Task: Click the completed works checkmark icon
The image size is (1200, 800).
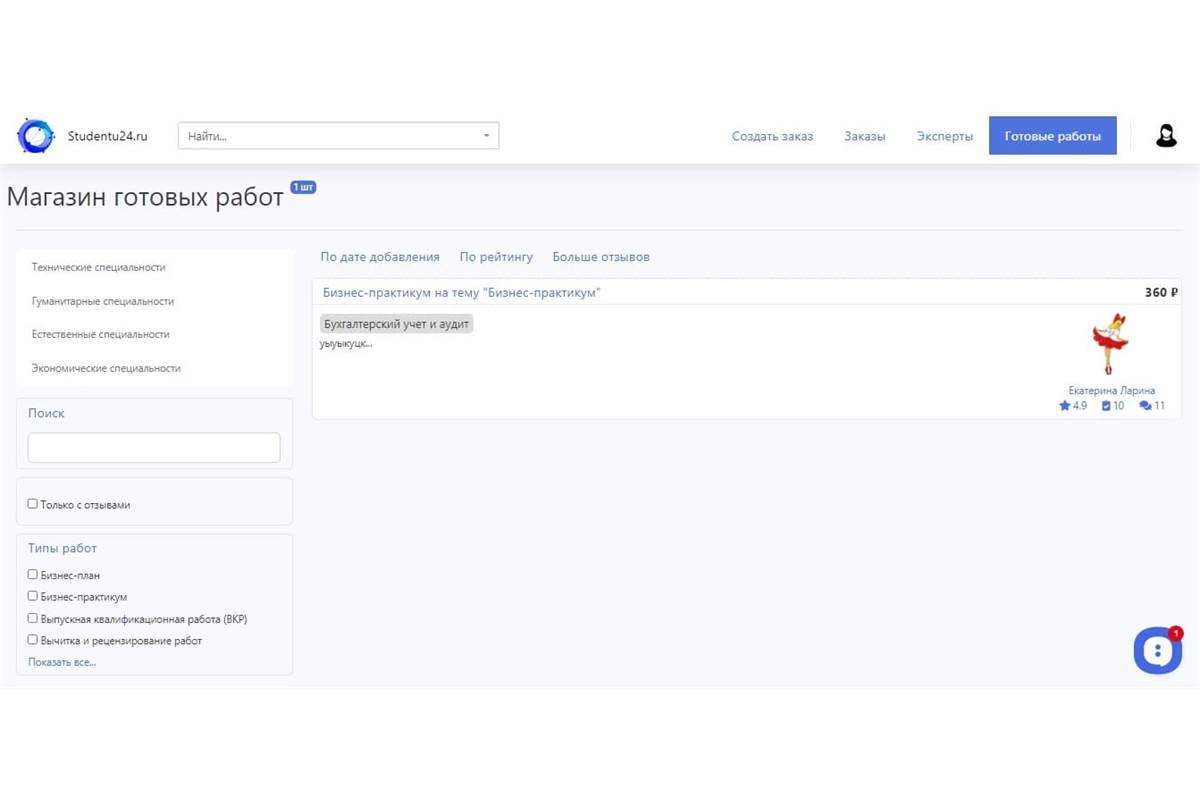Action: [x=1106, y=406]
